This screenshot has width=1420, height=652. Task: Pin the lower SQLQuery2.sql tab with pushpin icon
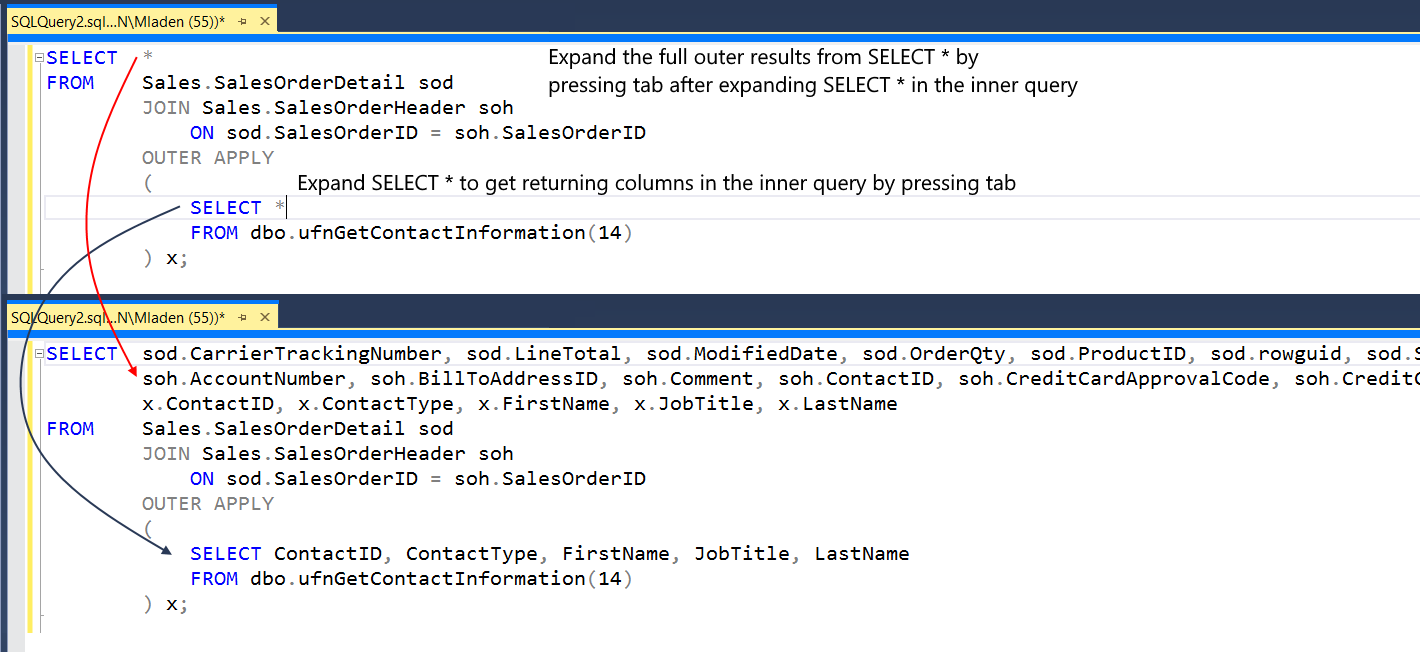242,317
